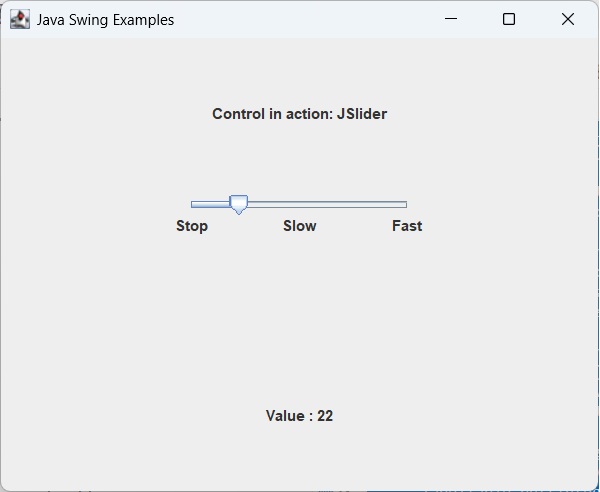Click the Fast label under the slider
The height and width of the screenshot is (492, 600).
click(x=407, y=226)
